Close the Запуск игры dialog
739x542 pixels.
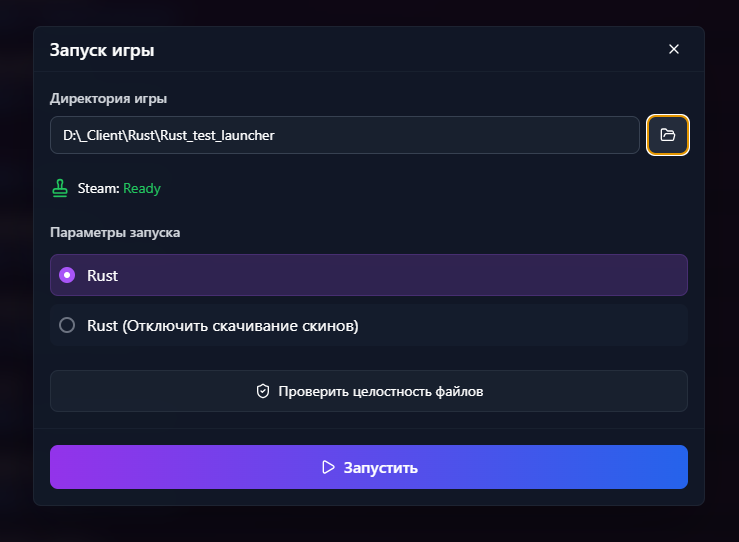click(x=674, y=49)
